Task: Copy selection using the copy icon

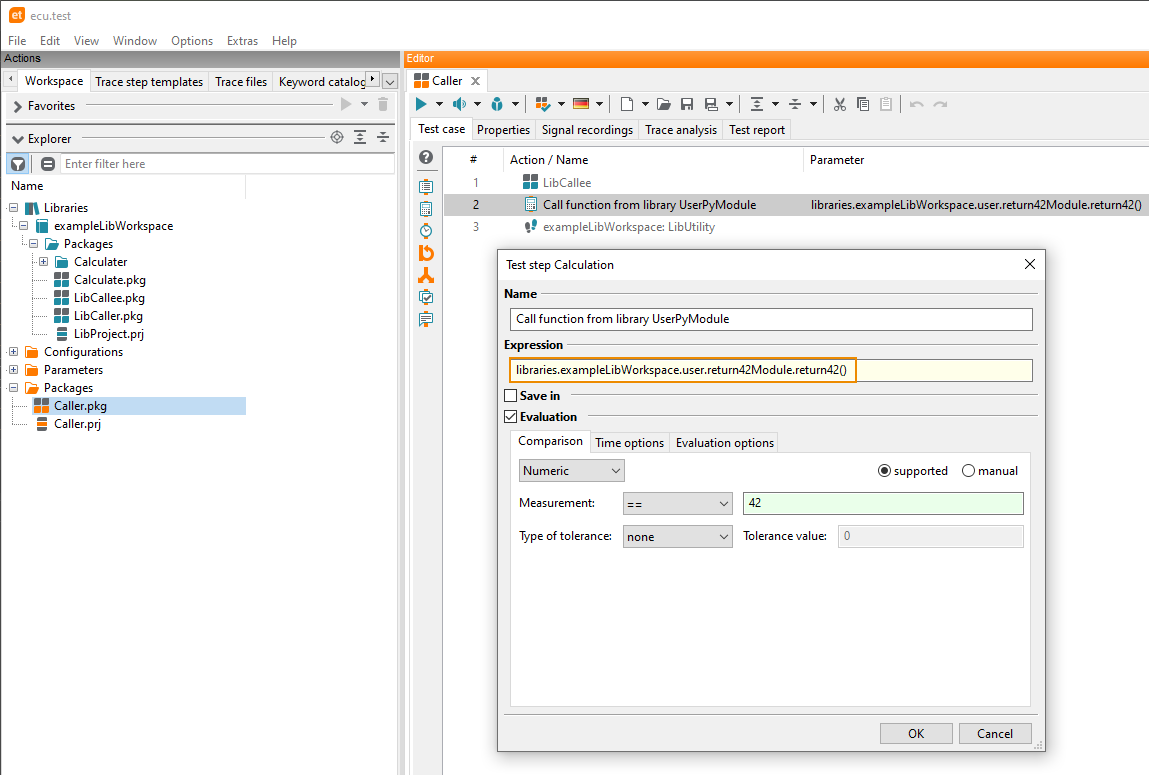Action: point(863,104)
